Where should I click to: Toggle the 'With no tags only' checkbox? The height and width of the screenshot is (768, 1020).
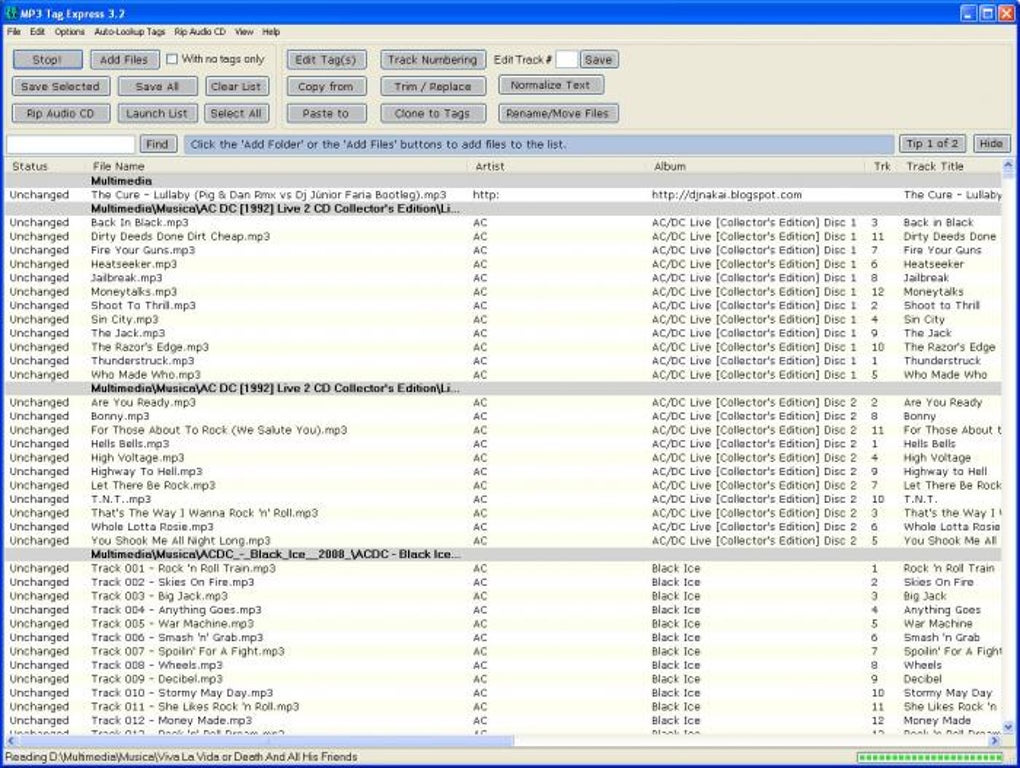172,59
